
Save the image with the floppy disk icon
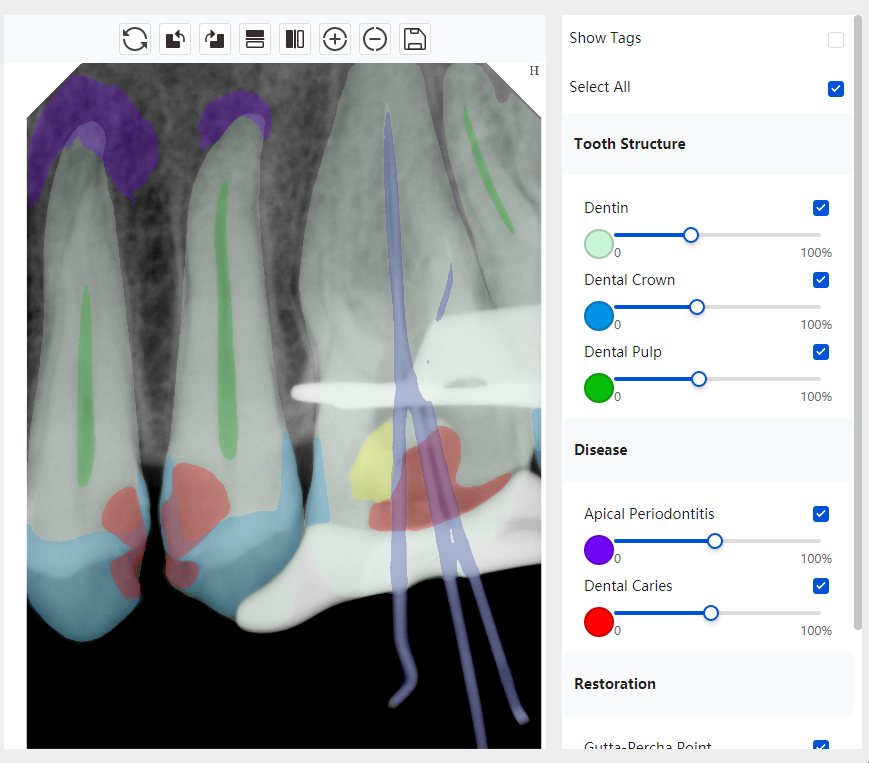pyautogui.click(x=415, y=39)
